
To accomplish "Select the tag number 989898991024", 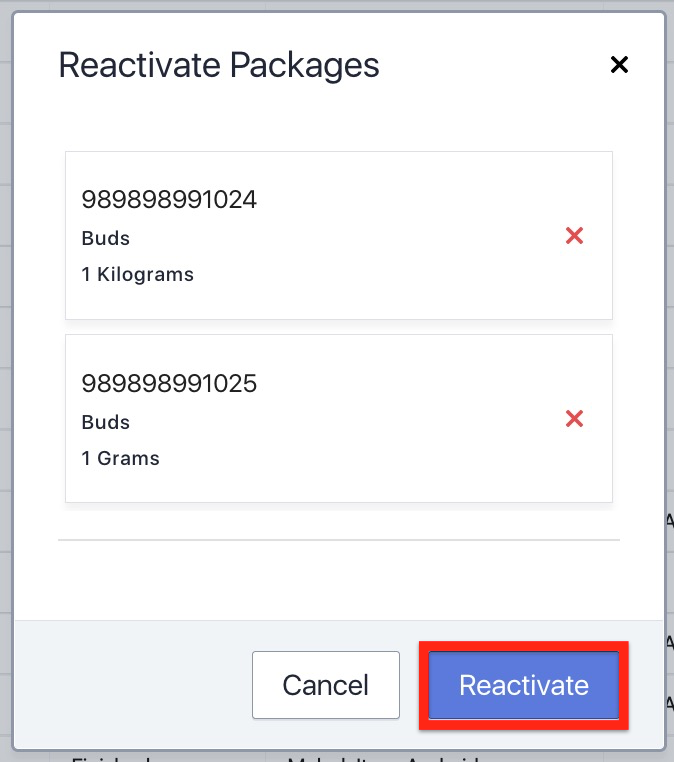I will point(169,200).
